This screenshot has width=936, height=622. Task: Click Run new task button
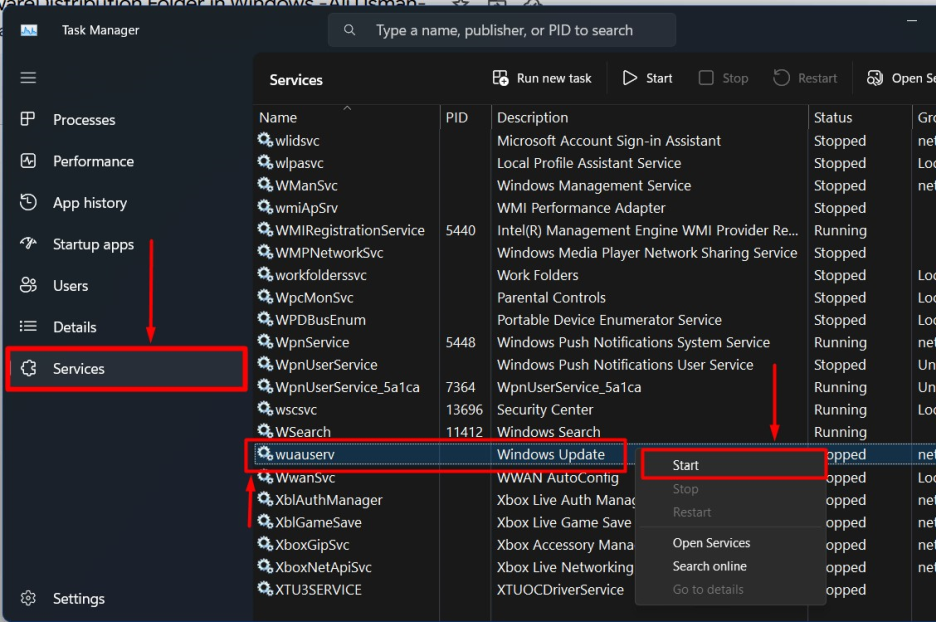[542, 78]
